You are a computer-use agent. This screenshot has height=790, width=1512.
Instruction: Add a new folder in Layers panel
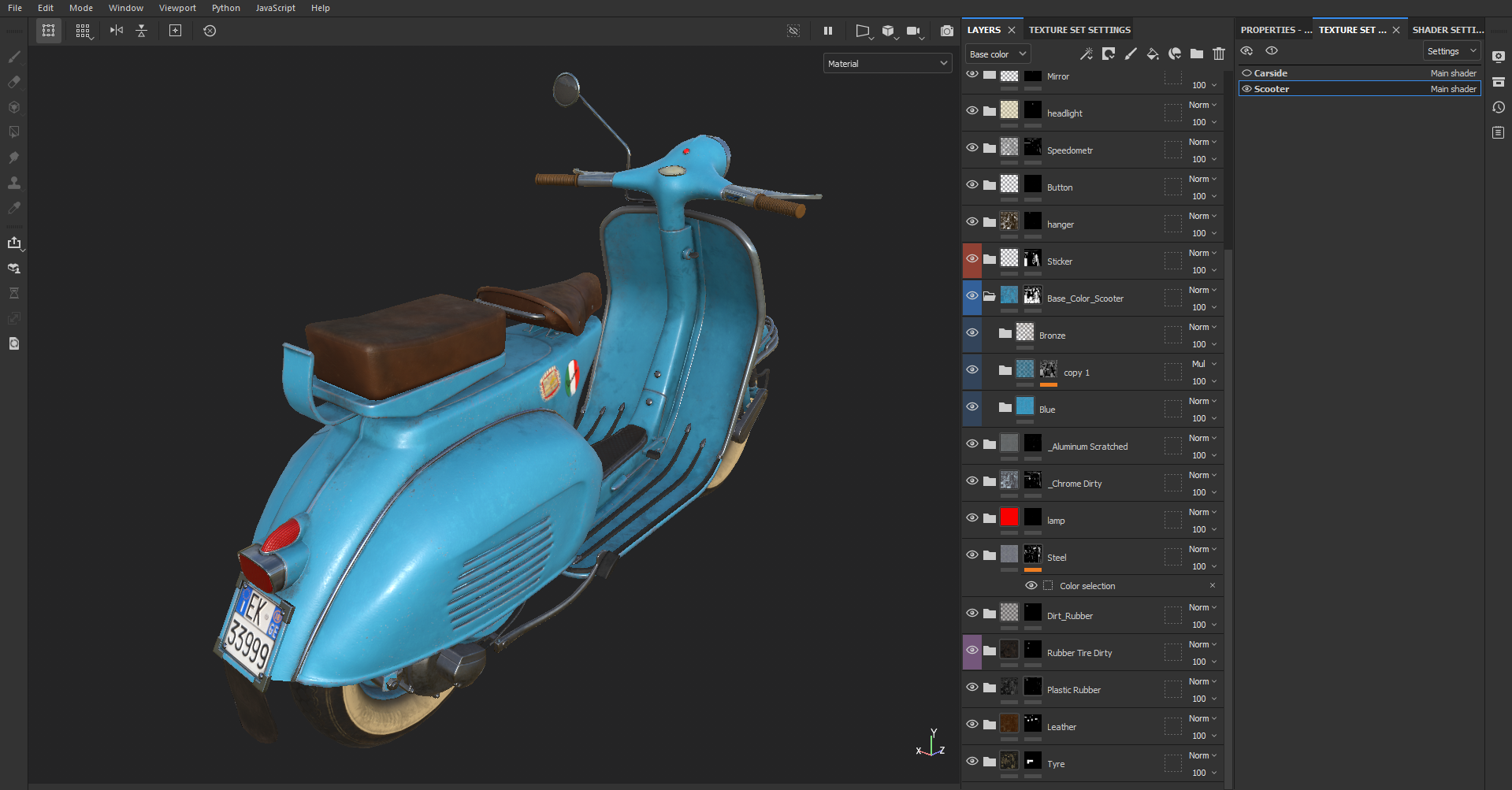click(x=1197, y=54)
